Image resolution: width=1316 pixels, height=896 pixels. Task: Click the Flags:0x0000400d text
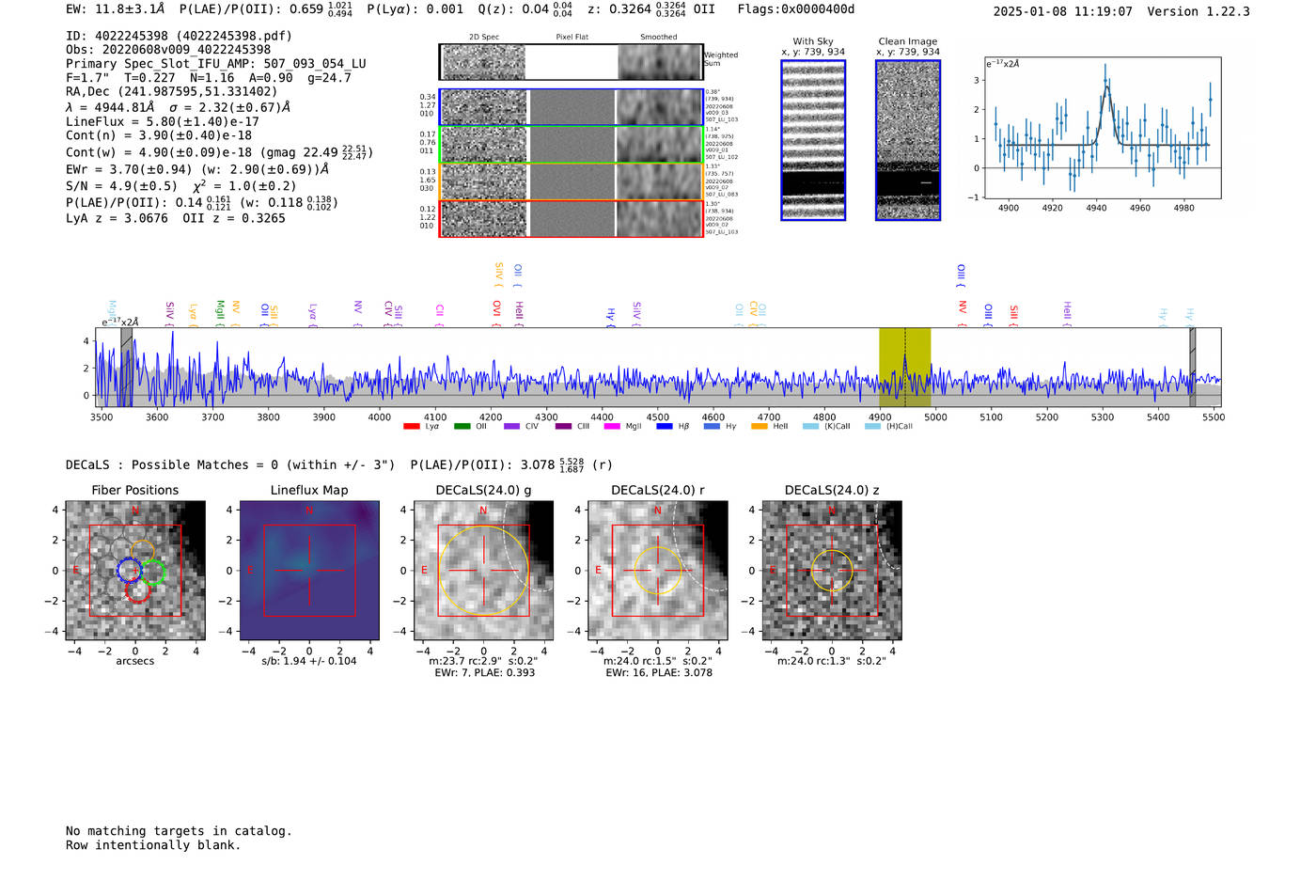click(x=796, y=9)
